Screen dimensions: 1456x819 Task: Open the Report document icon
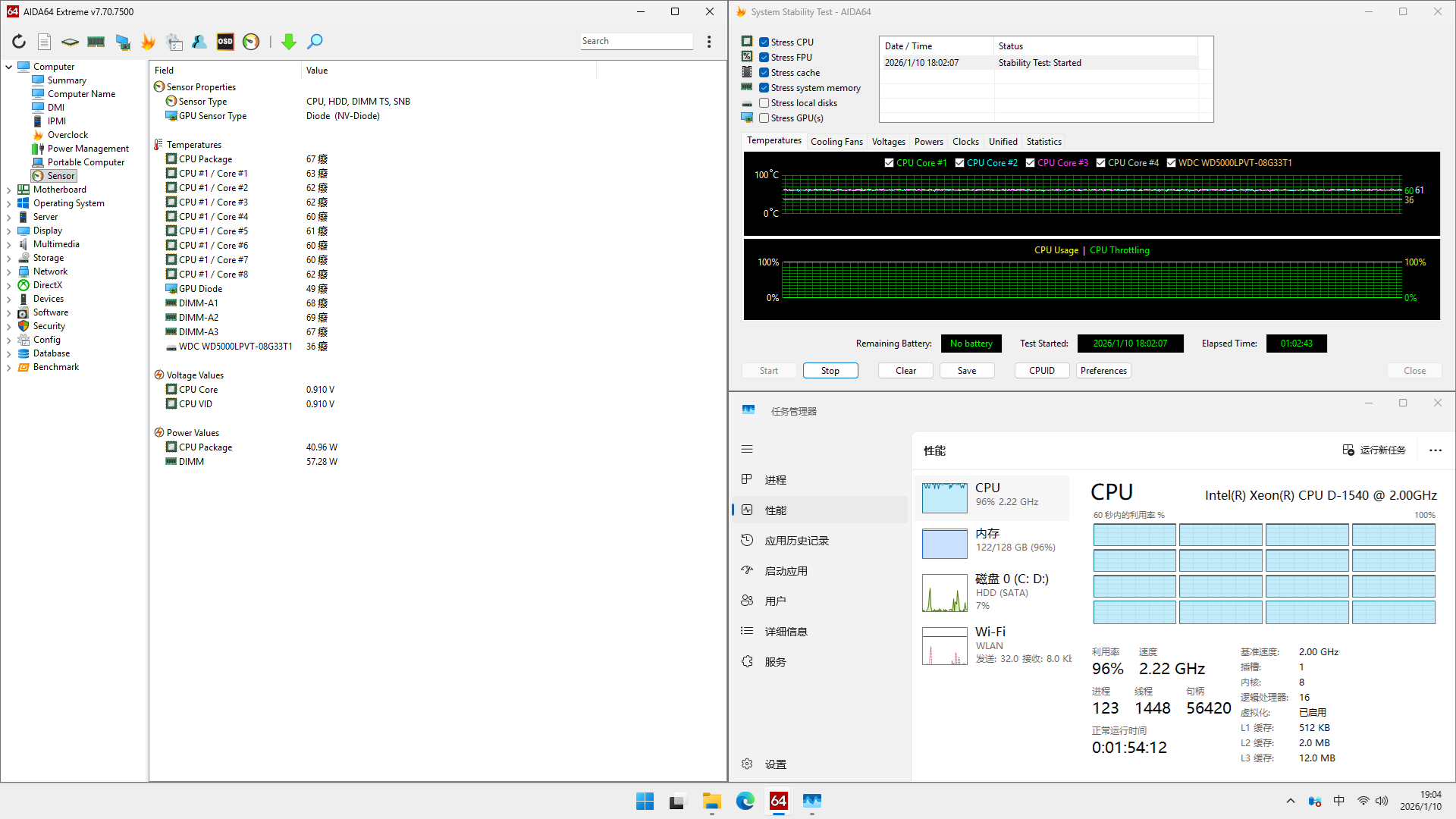point(45,42)
